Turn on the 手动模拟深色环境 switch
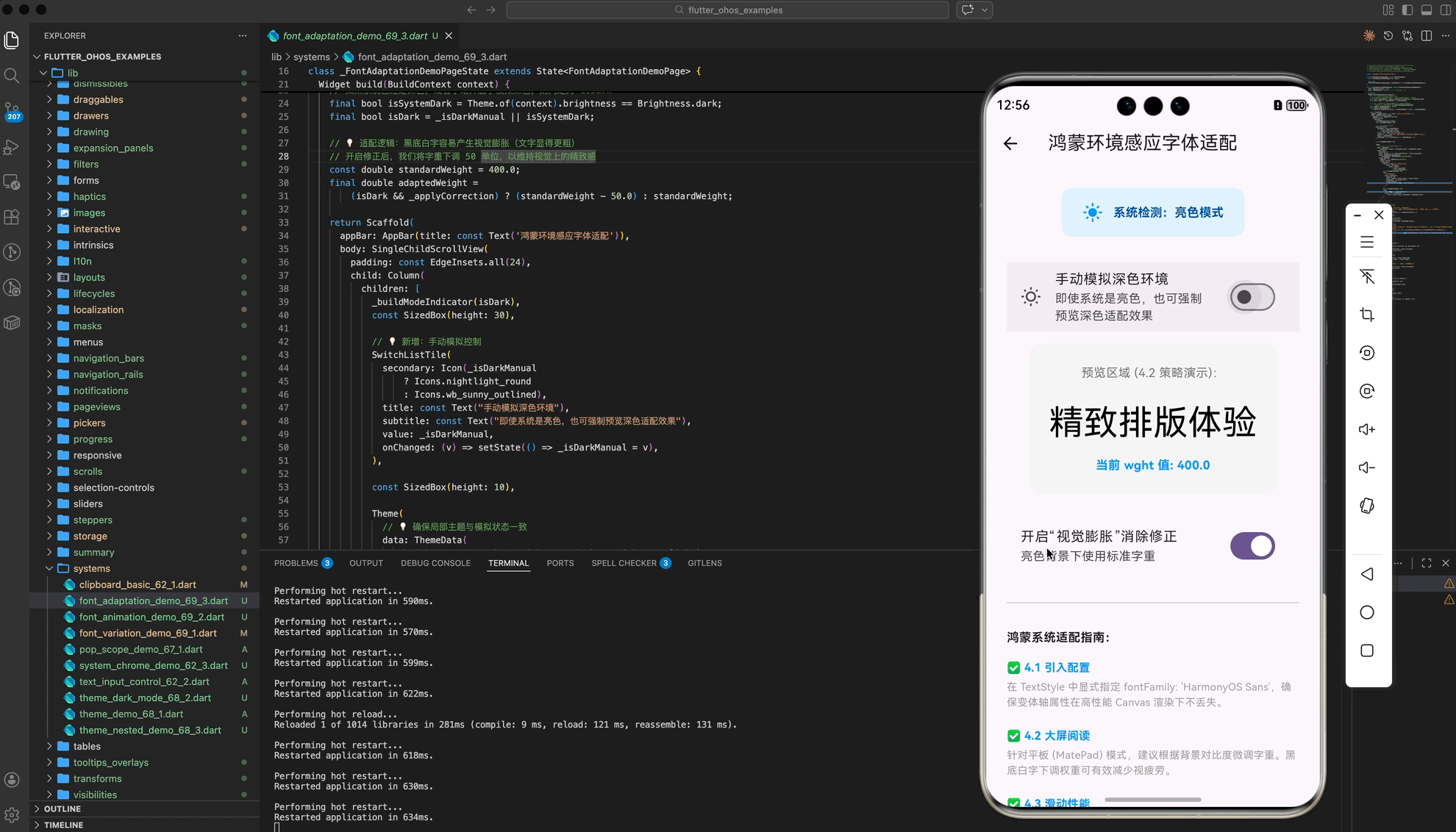Viewport: 1456px width, 832px height. pos(1252,297)
